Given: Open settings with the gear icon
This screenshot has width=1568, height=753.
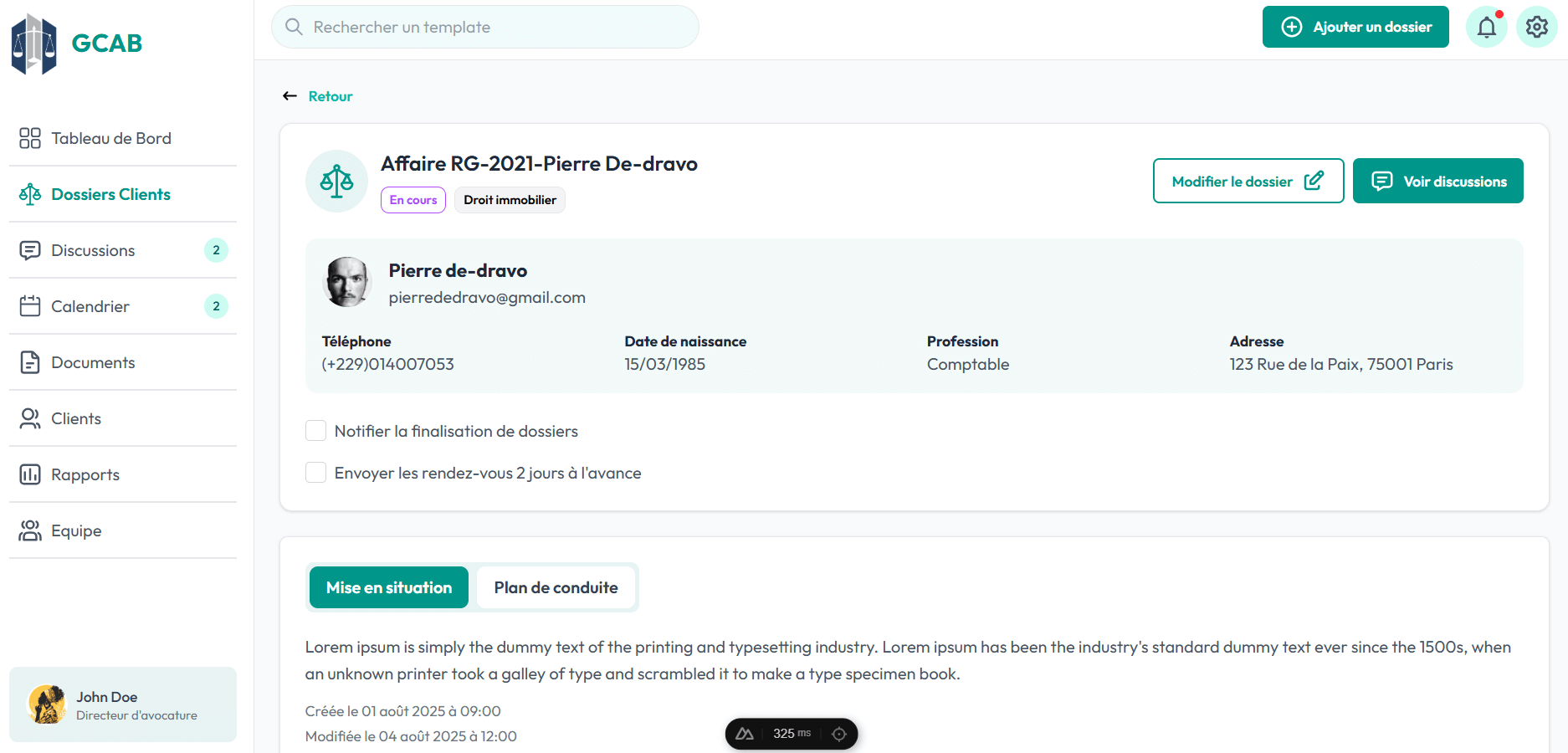Looking at the screenshot, I should [x=1537, y=27].
